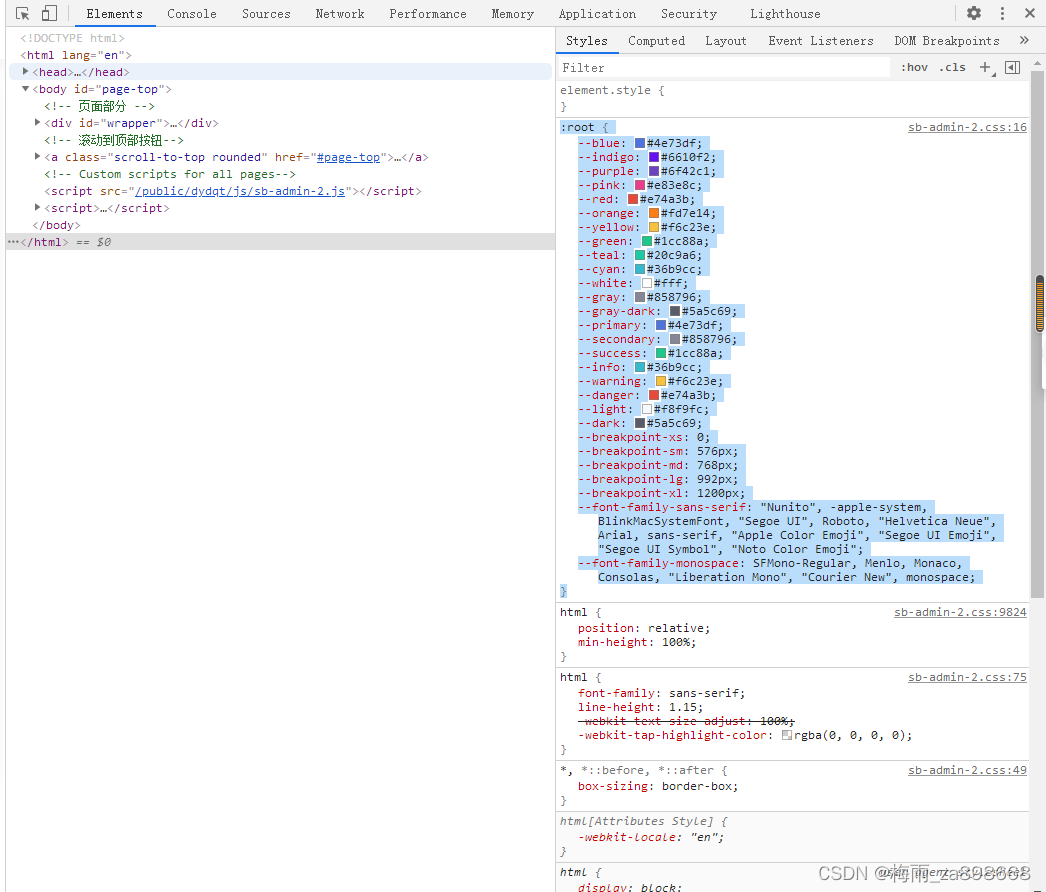Follow the #page-top href link

(x=348, y=157)
